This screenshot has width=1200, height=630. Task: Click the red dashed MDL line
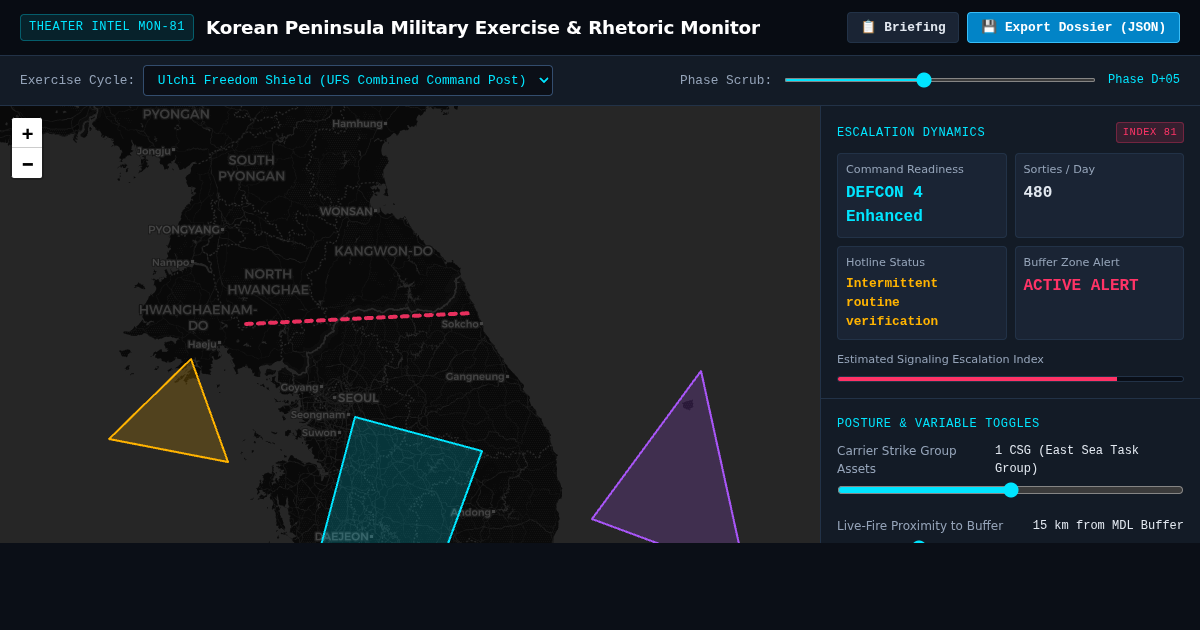(357, 318)
